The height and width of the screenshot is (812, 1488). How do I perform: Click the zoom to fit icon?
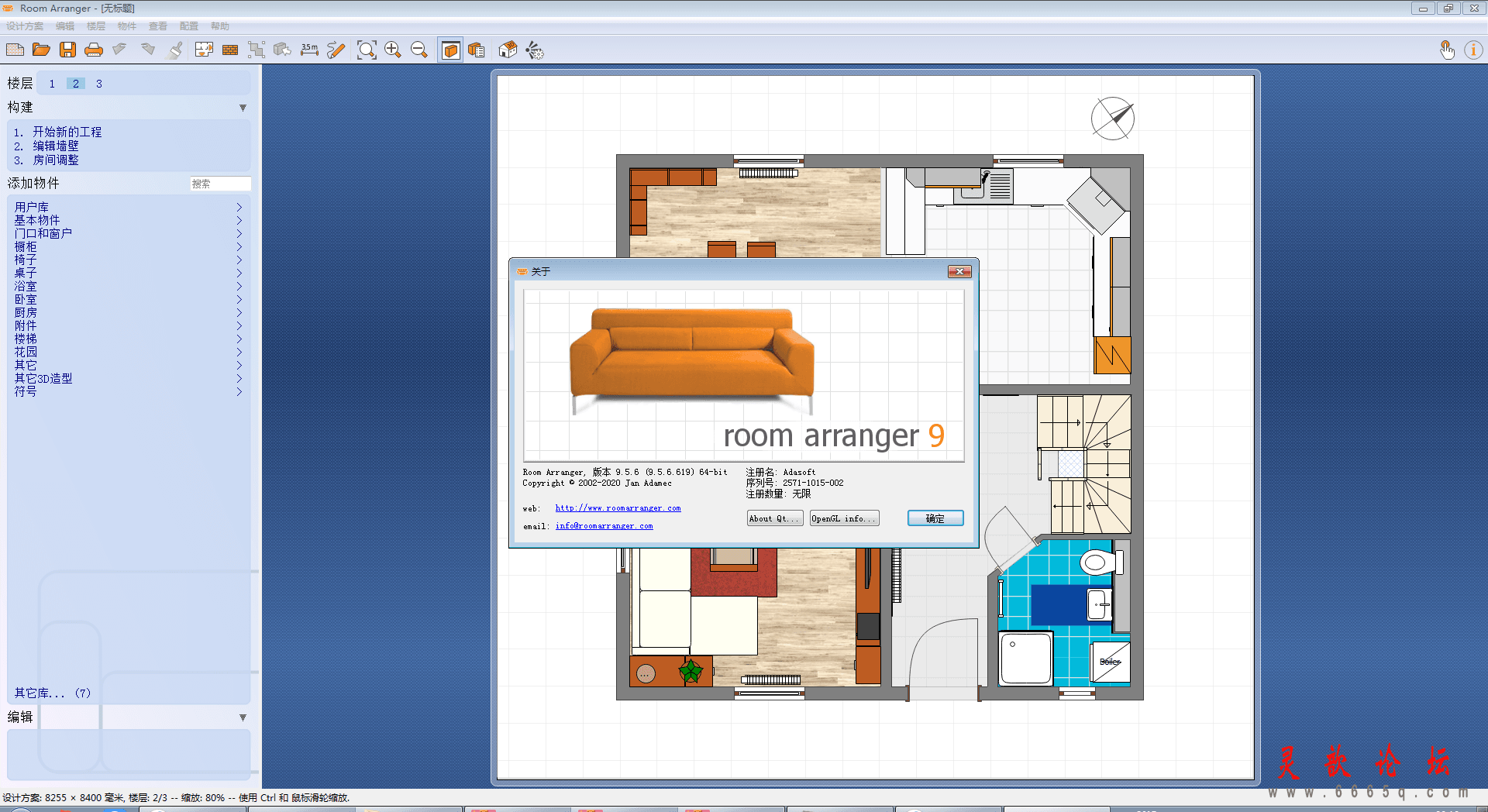pyautogui.click(x=367, y=50)
